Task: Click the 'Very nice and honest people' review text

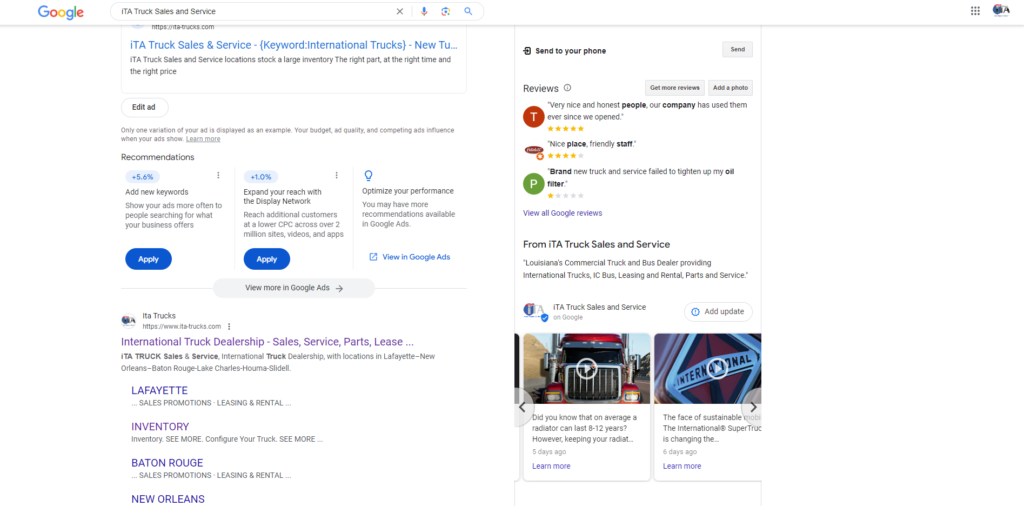Action: click(x=647, y=110)
